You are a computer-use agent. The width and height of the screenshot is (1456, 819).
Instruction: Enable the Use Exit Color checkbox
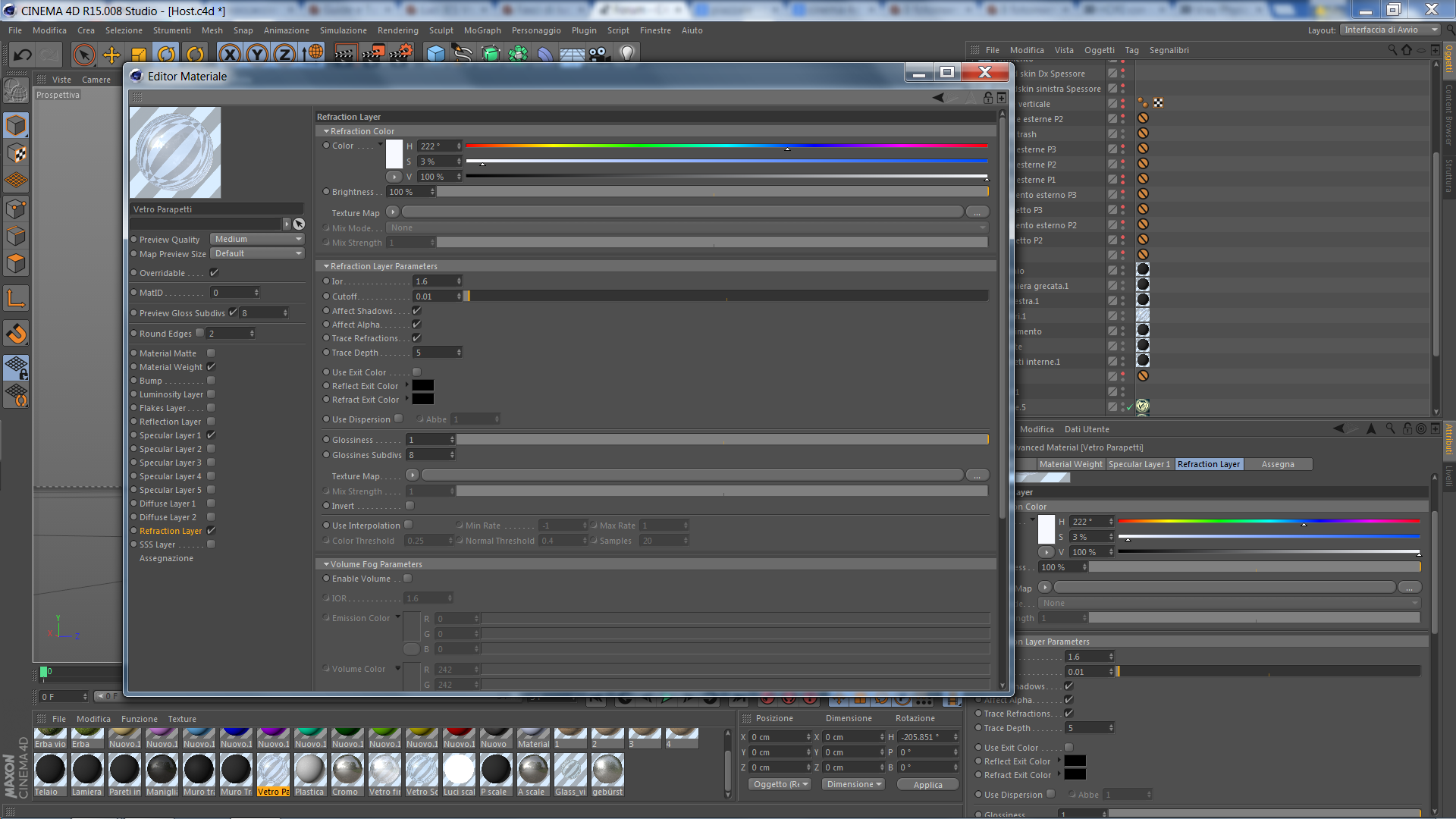[416, 372]
